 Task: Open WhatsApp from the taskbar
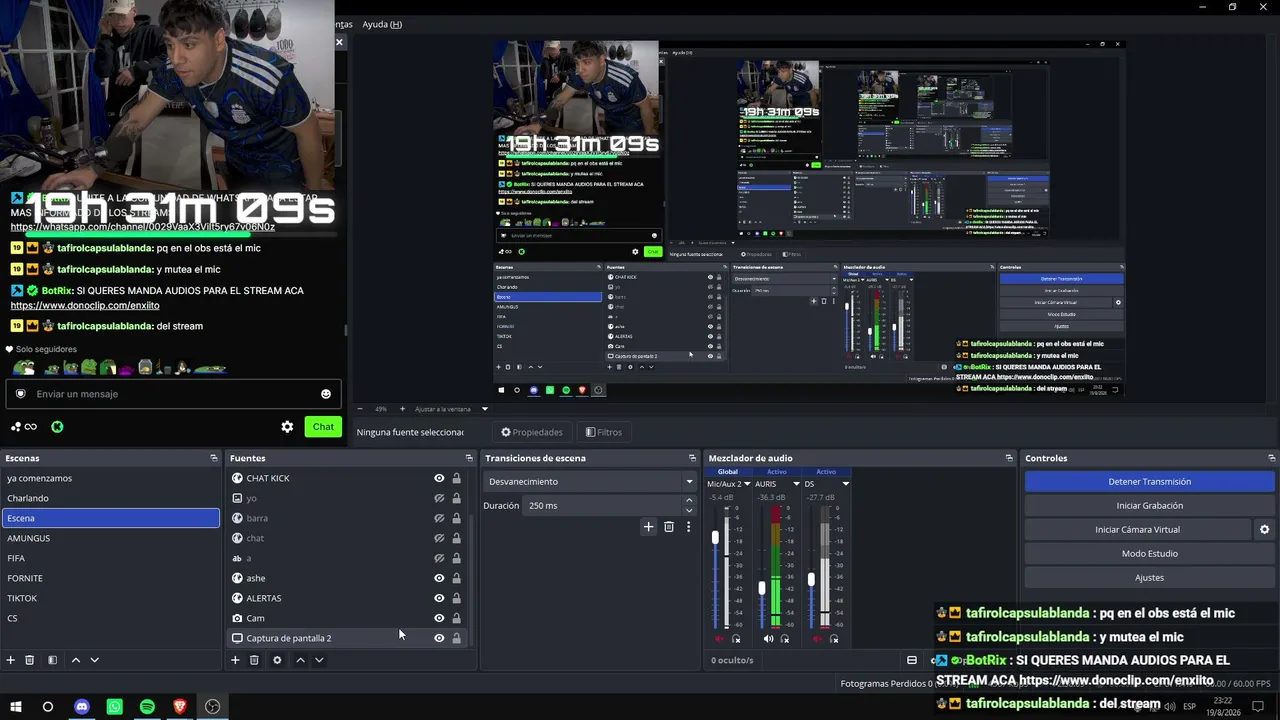115,707
